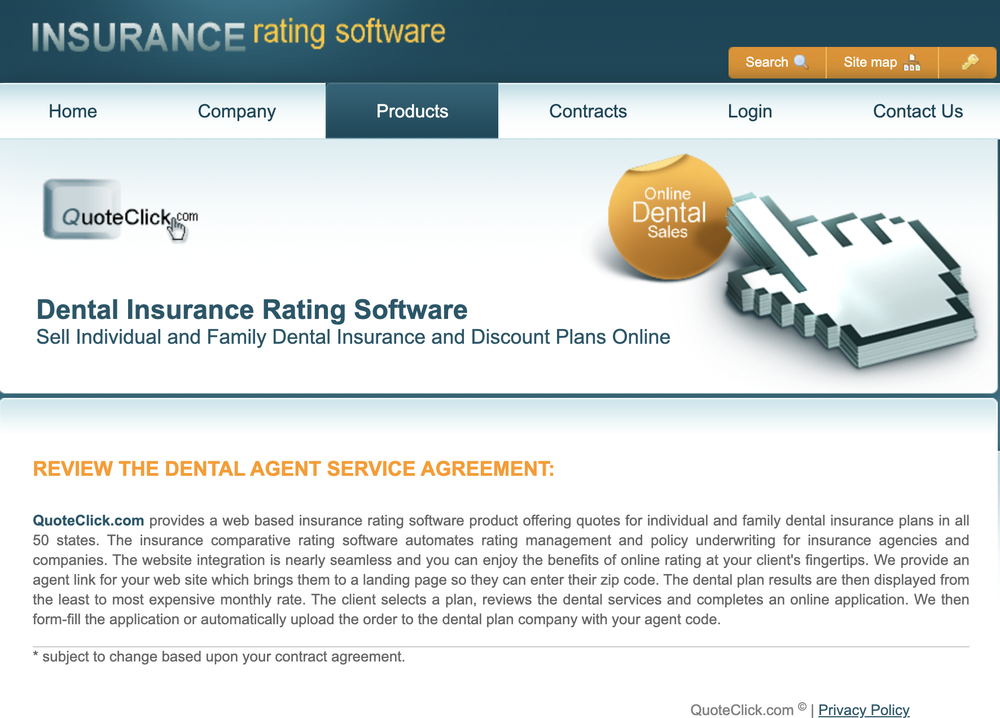Click the Search magnifier icon
The height and width of the screenshot is (718, 1000).
(801, 62)
